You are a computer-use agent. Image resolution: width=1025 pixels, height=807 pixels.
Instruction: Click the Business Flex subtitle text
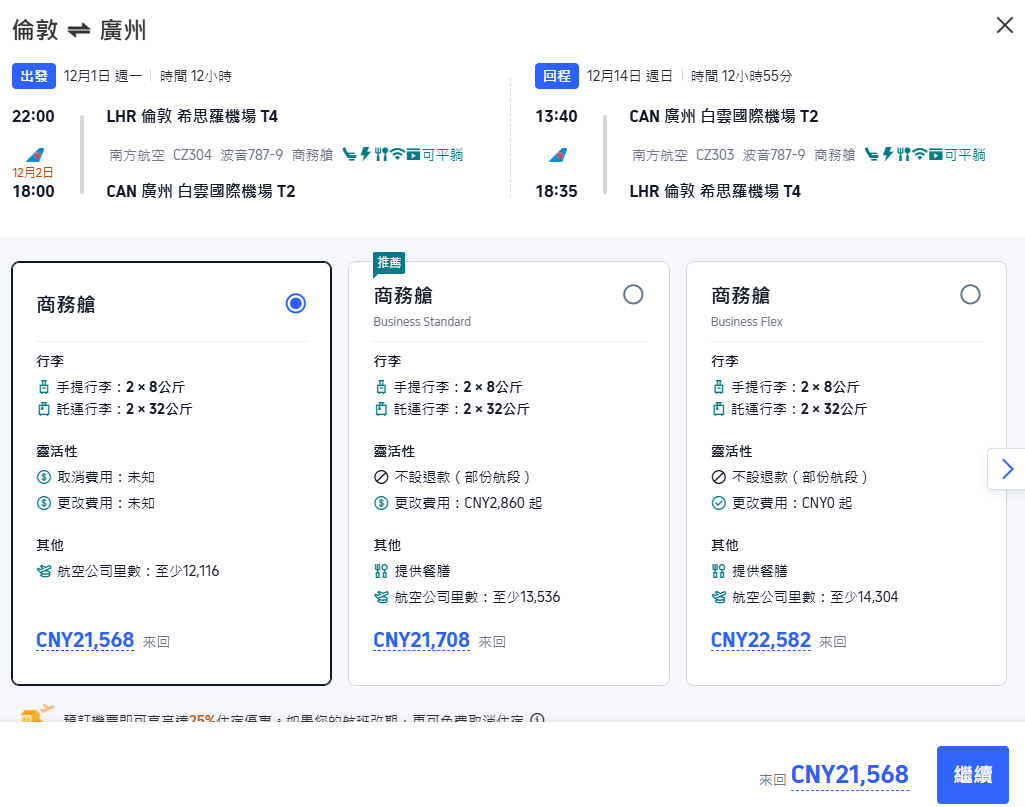pos(747,321)
